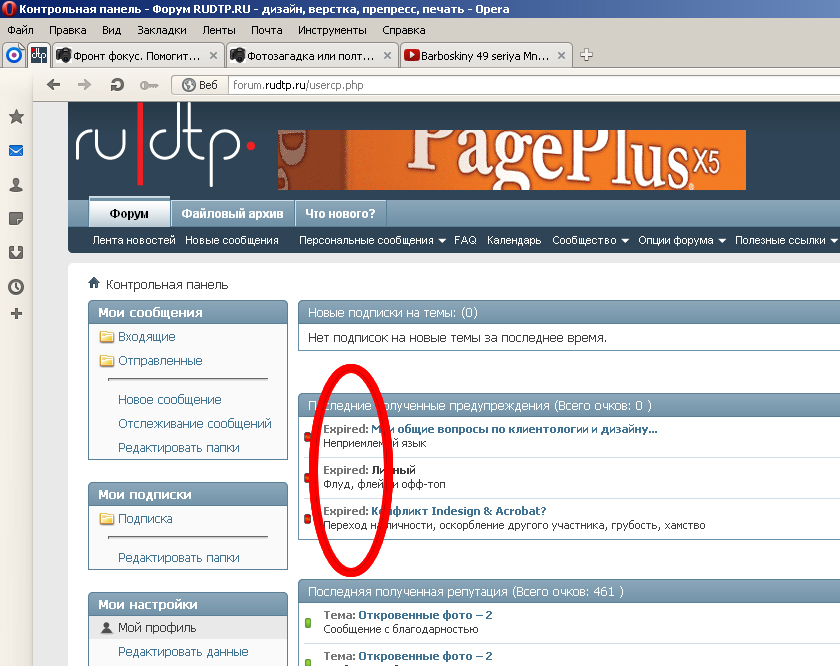Open Редактировать папки under Мои подписки
Image resolution: width=840 pixels, height=666 pixels.
coord(179,558)
